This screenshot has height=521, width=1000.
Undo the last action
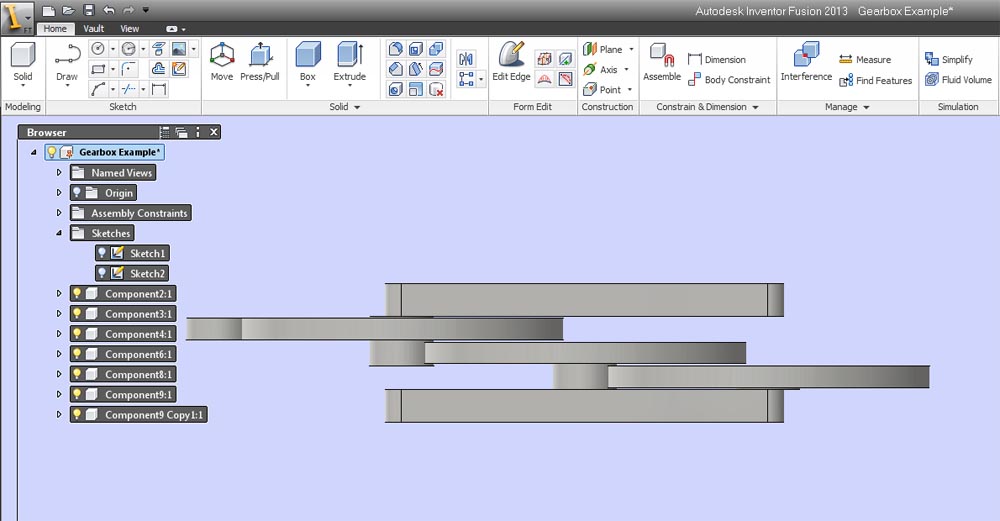point(109,10)
